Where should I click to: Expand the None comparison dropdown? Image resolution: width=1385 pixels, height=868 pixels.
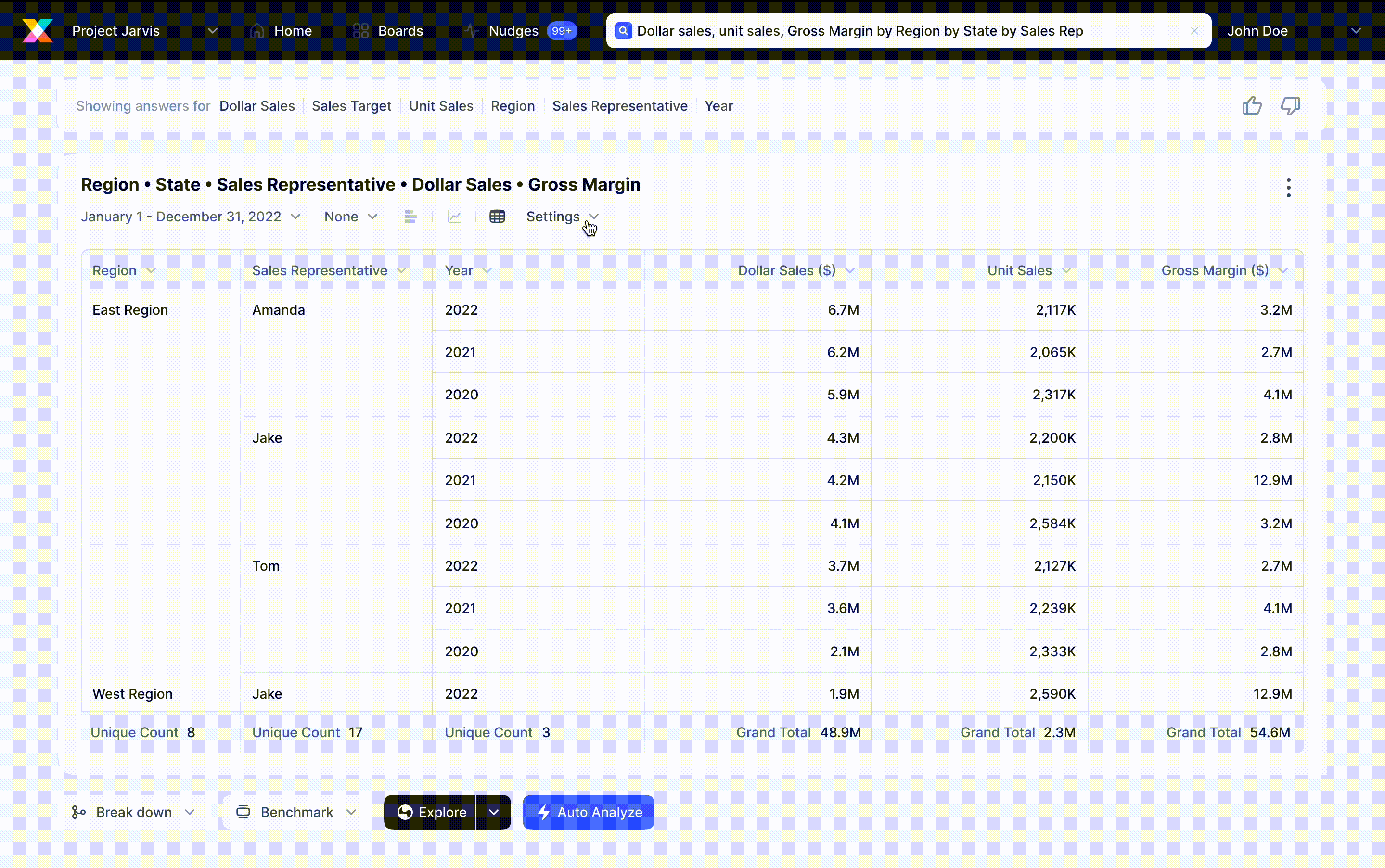pos(351,217)
